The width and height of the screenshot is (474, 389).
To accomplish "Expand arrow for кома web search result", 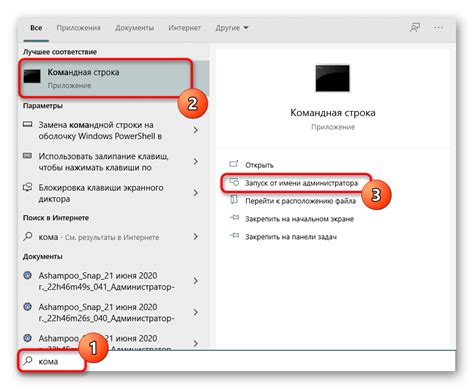I will tap(196, 237).
